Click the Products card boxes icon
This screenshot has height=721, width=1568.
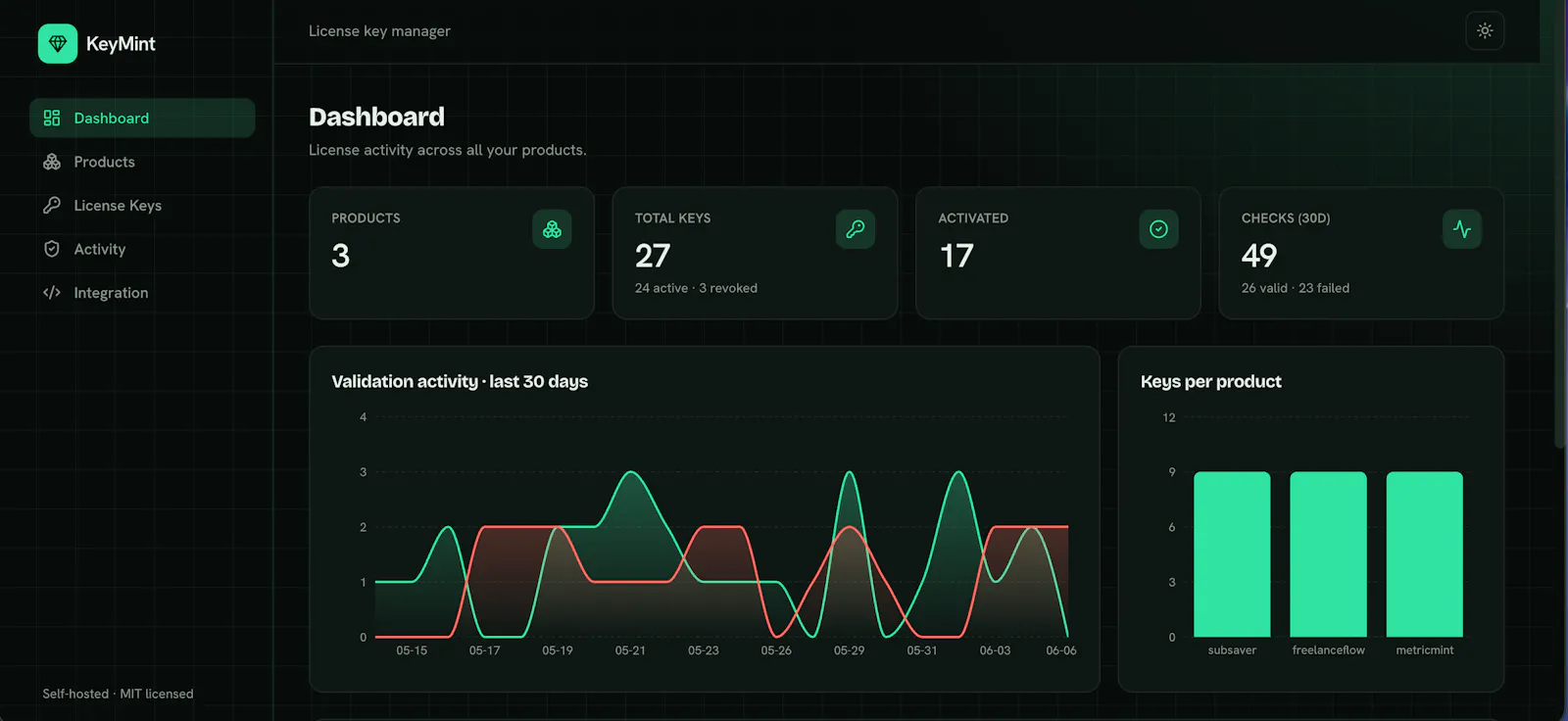tap(552, 229)
